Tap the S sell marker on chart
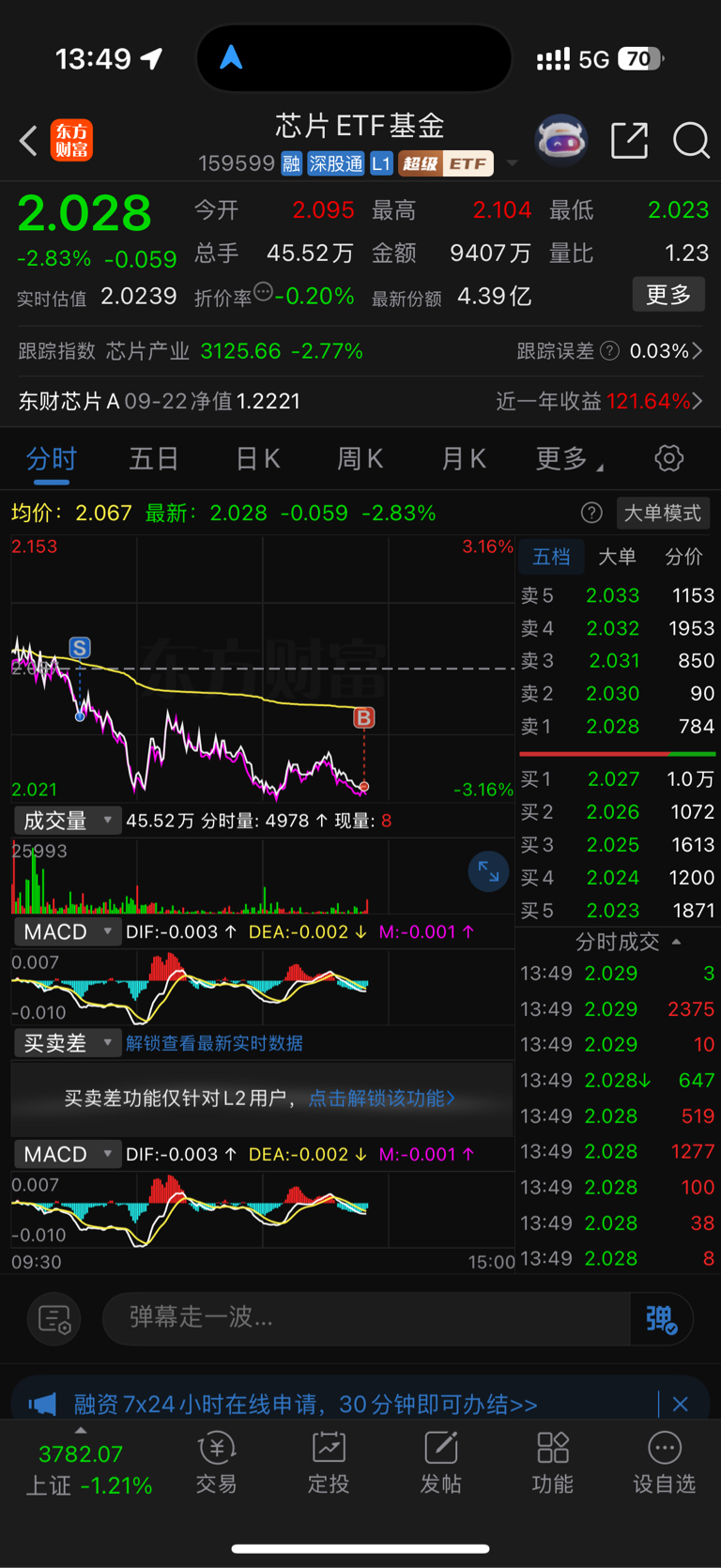This screenshot has width=721, height=1568. tap(80, 648)
